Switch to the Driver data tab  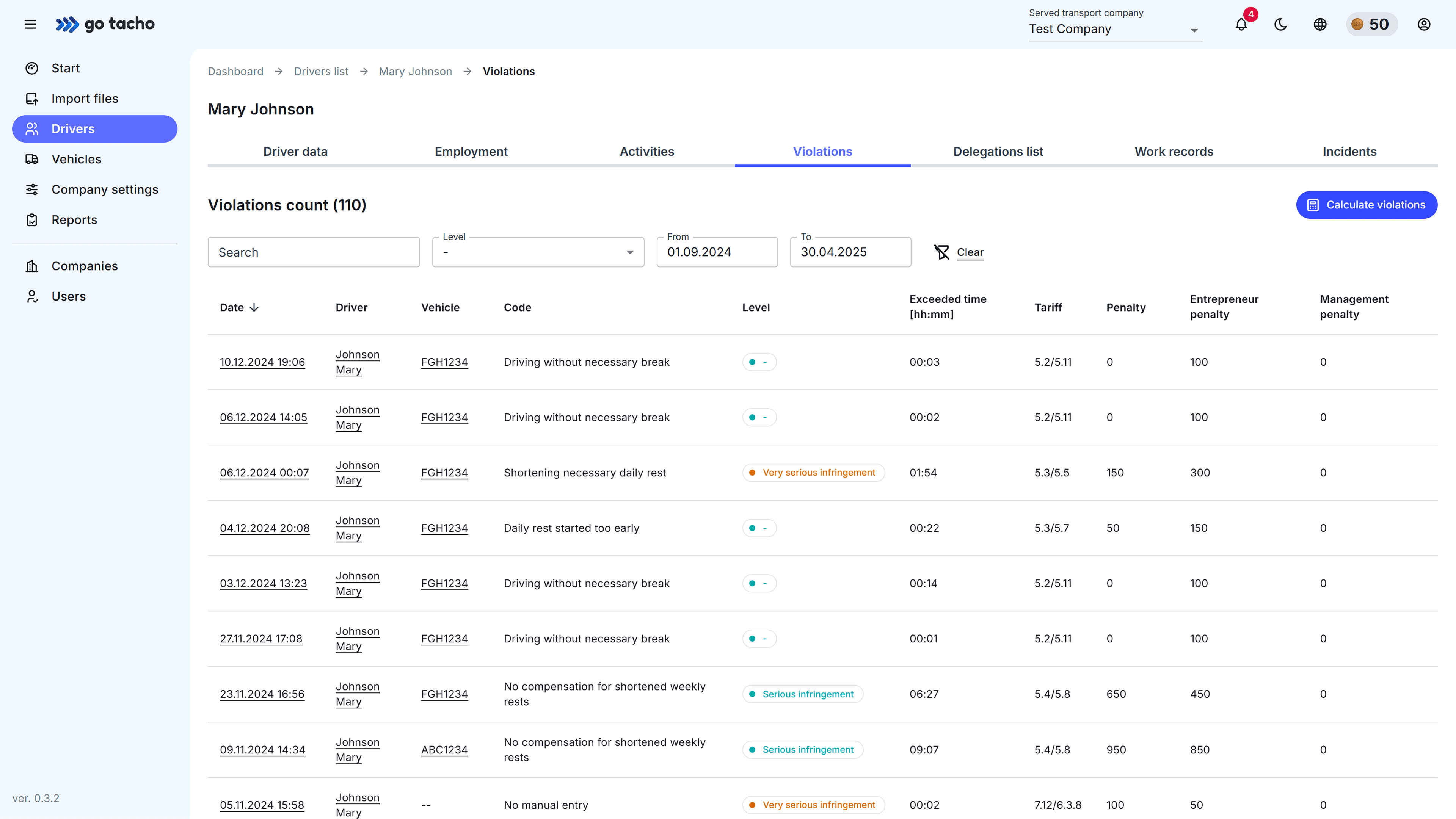point(295,151)
